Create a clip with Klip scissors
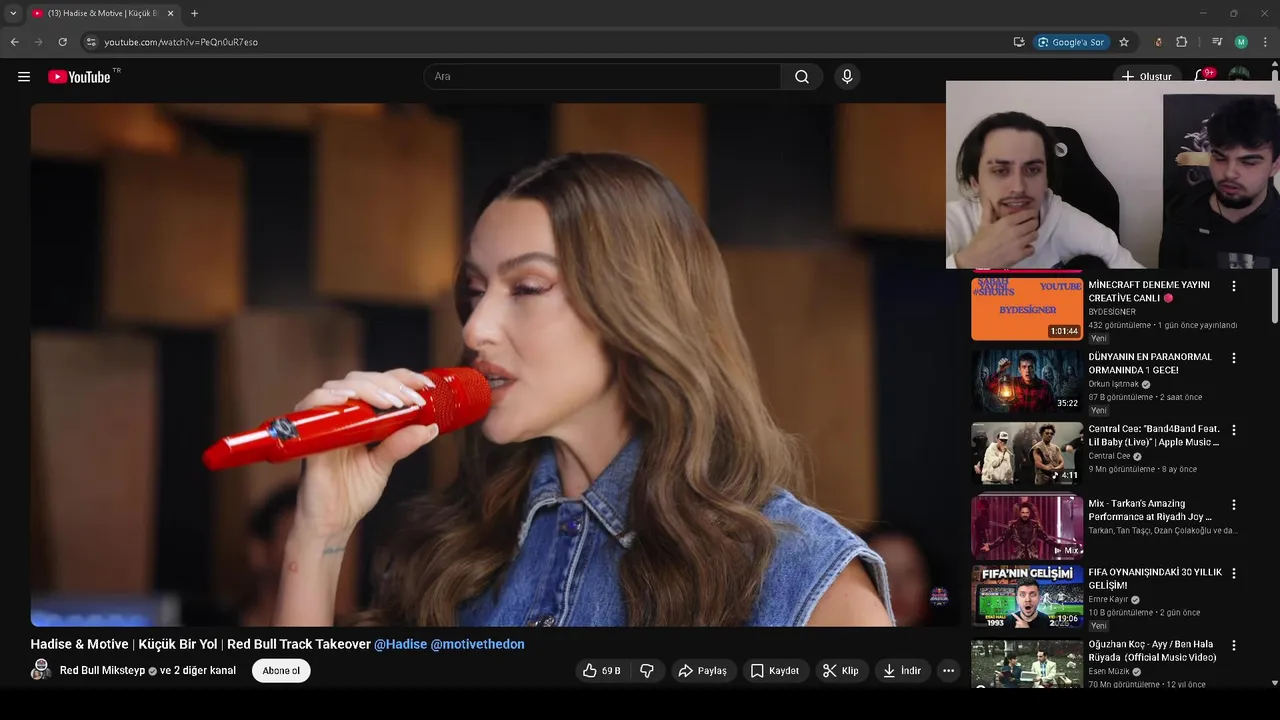 (840, 671)
